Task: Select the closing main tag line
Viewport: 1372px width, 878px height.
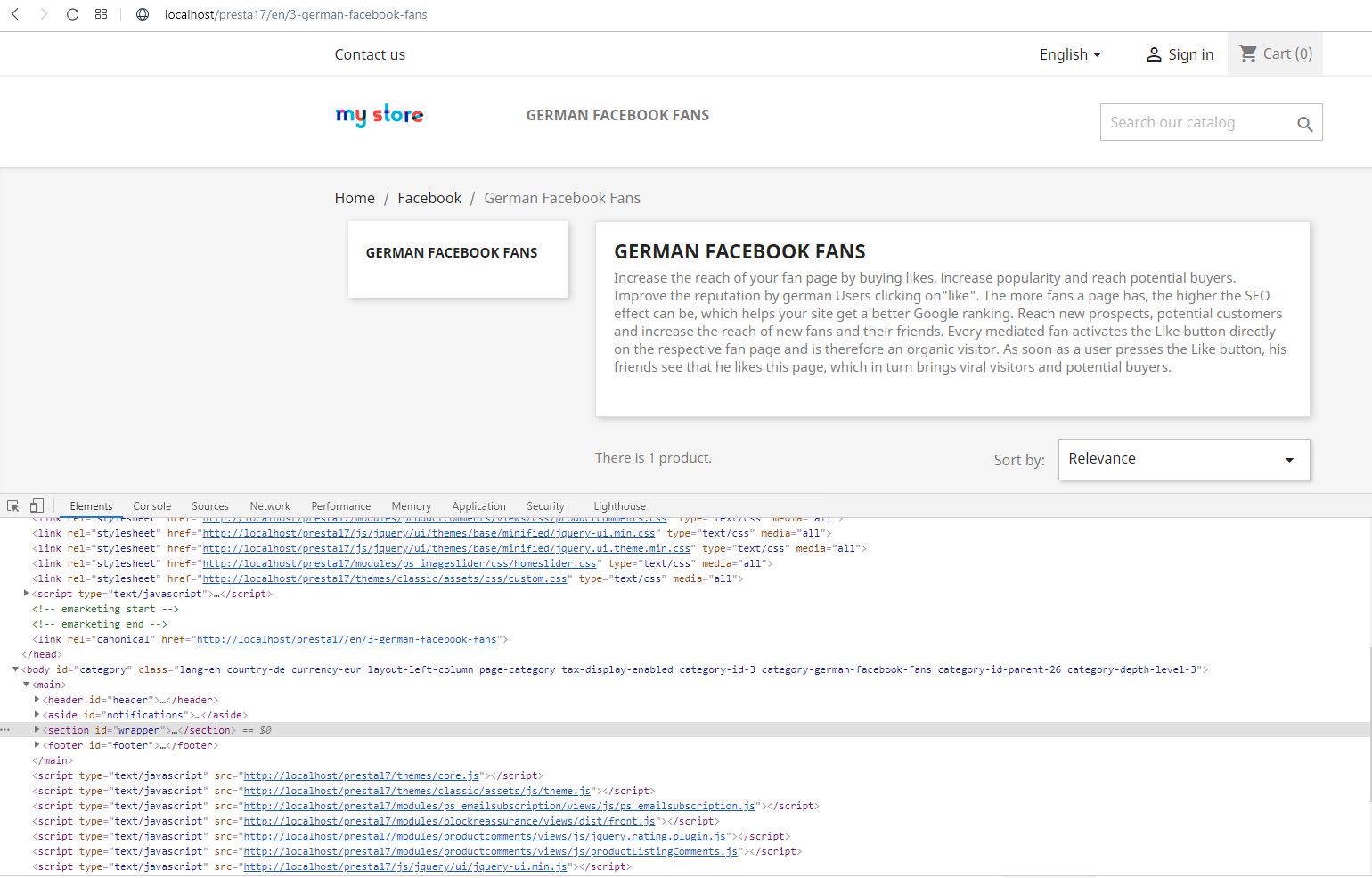Action: 53,760
